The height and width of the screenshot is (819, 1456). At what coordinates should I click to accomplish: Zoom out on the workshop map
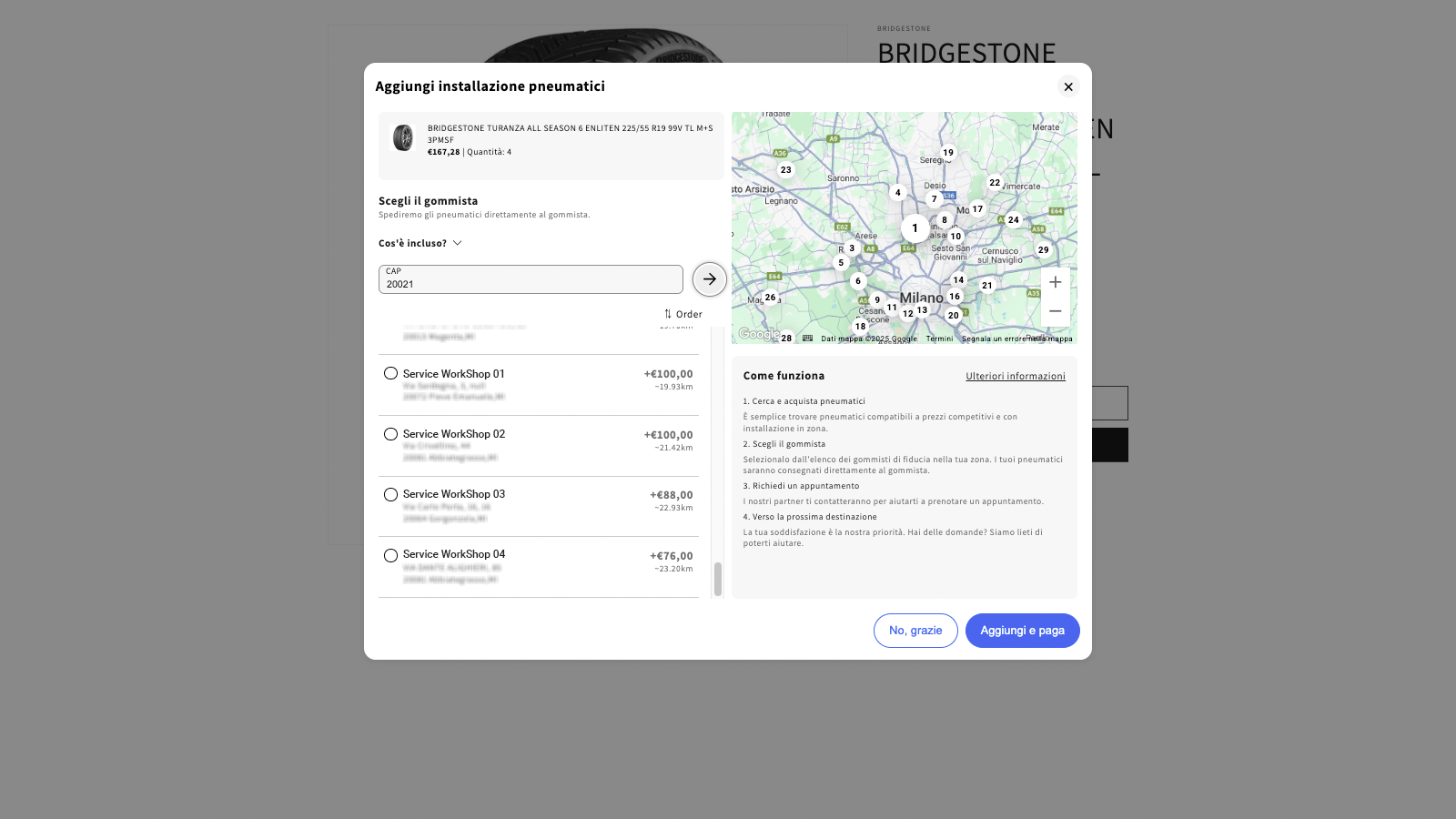pos(1056,311)
